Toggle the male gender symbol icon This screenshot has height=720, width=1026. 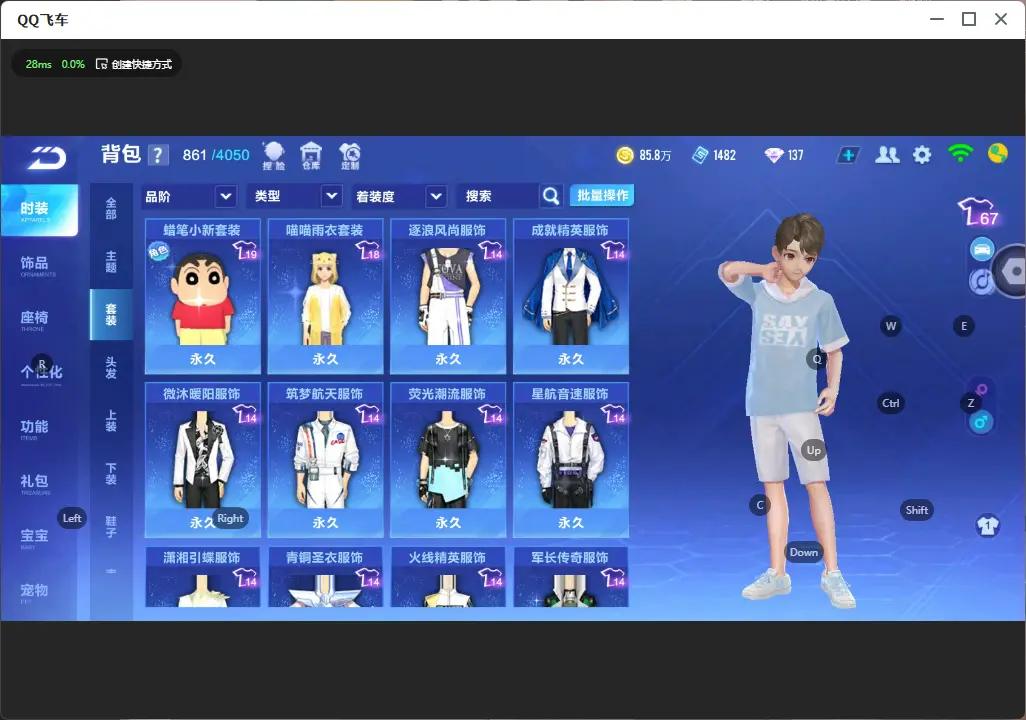[981, 422]
